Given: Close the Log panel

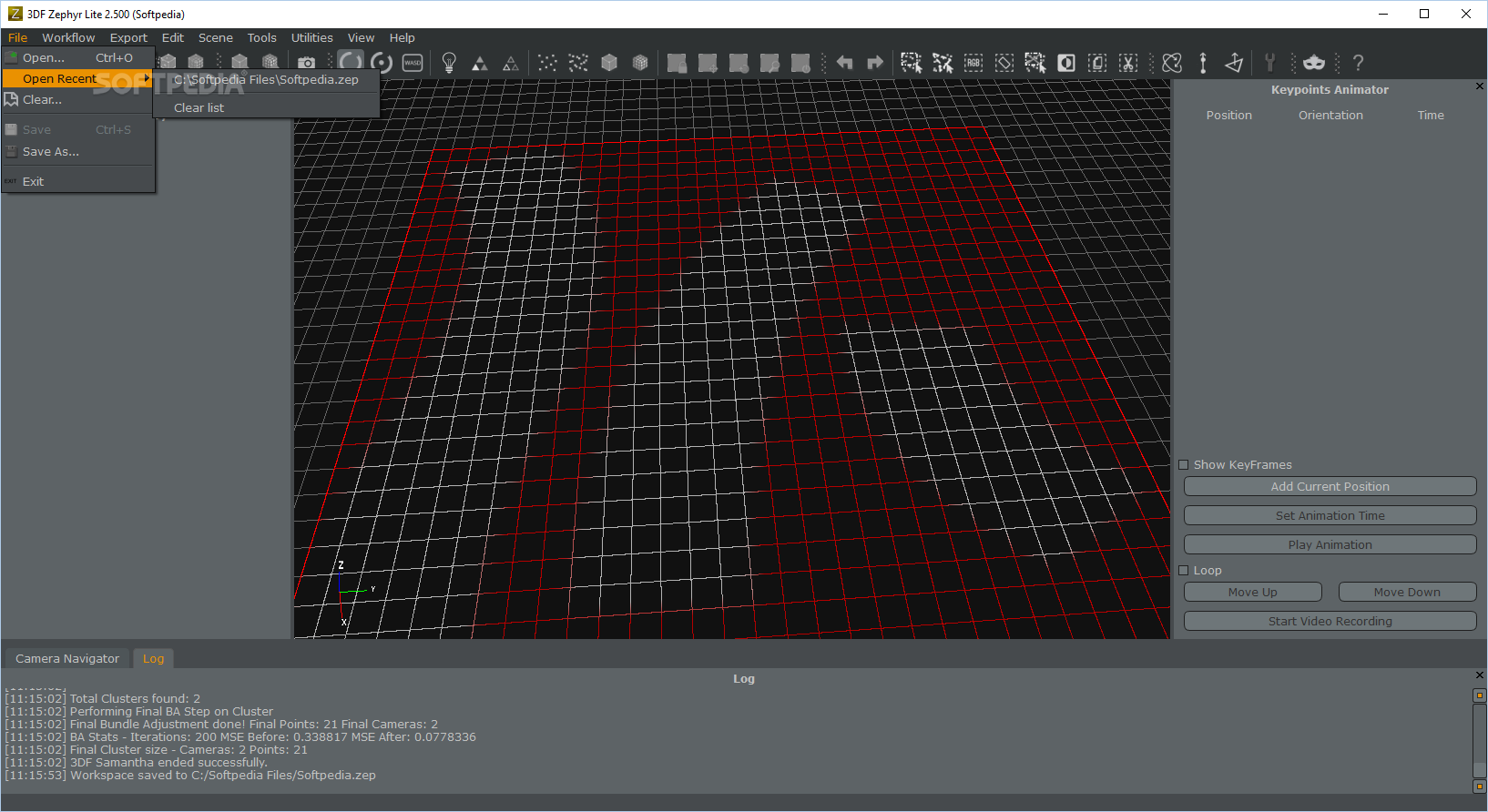Looking at the screenshot, I should pyautogui.click(x=1479, y=675).
